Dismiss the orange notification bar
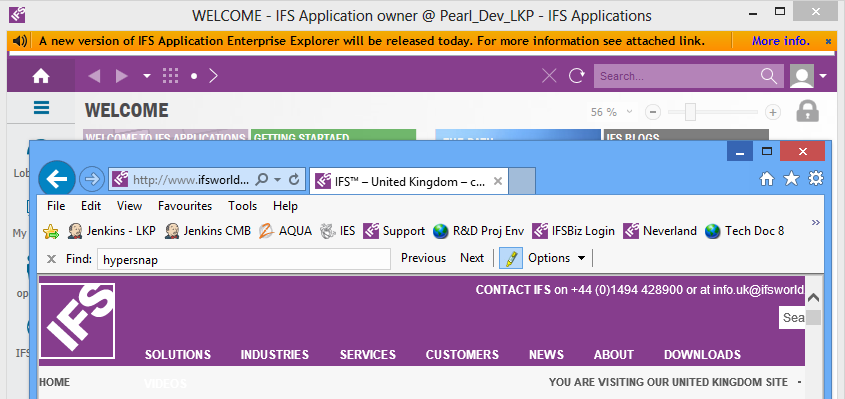845x399 pixels. click(828, 41)
